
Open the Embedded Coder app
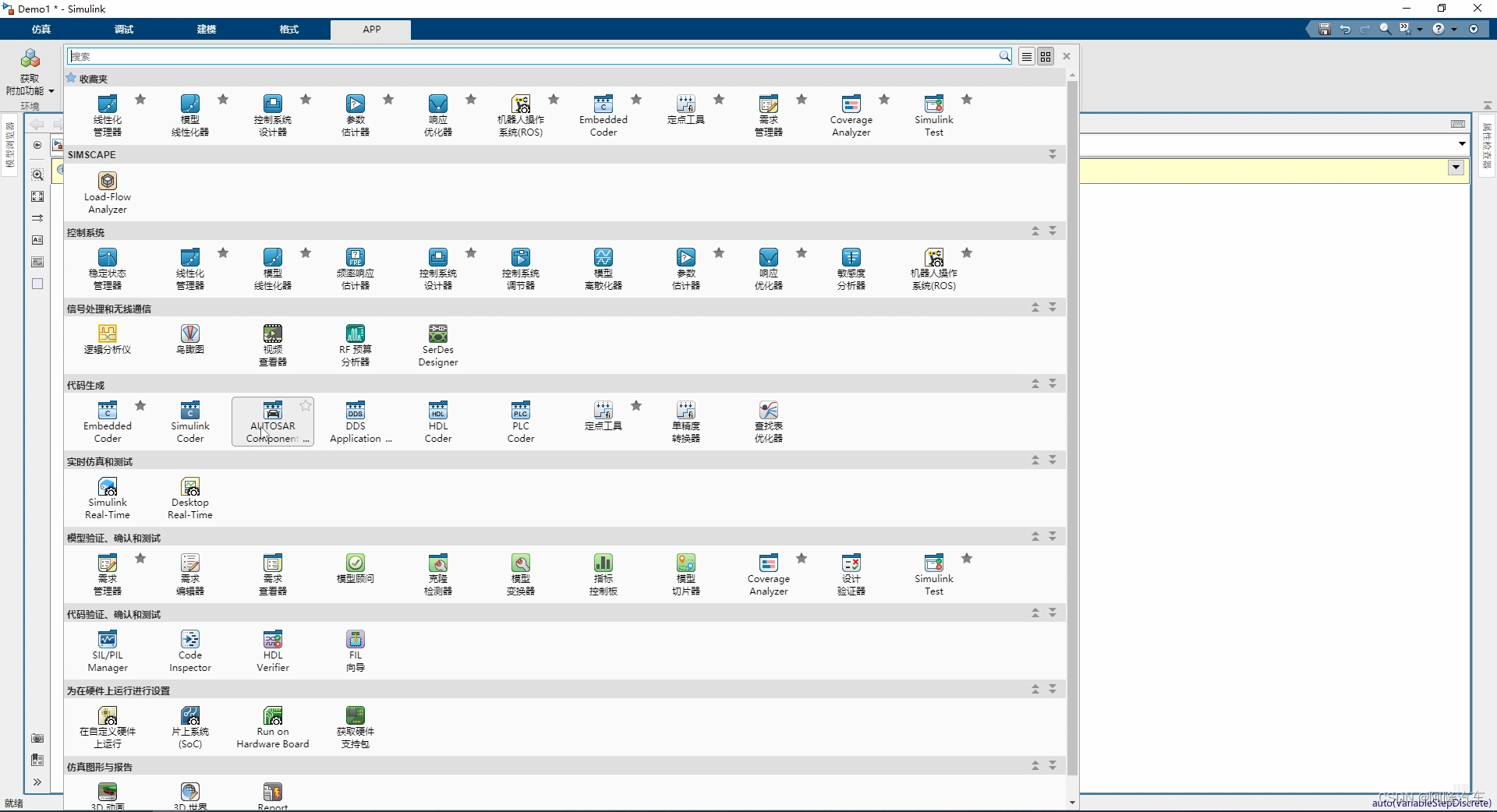point(107,421)
